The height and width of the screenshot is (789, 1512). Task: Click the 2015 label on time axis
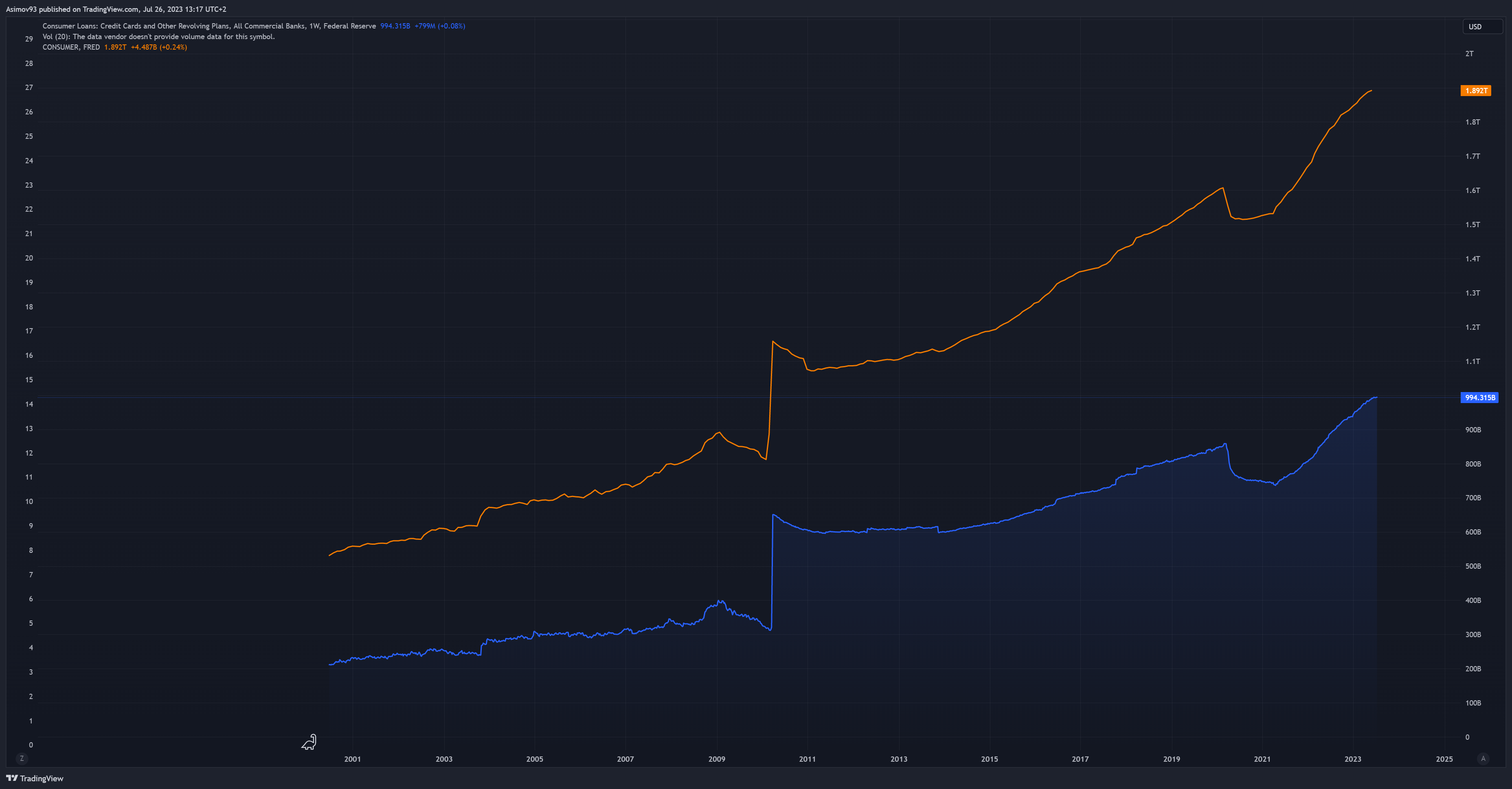pyautogui.click(x=990, y=759)
